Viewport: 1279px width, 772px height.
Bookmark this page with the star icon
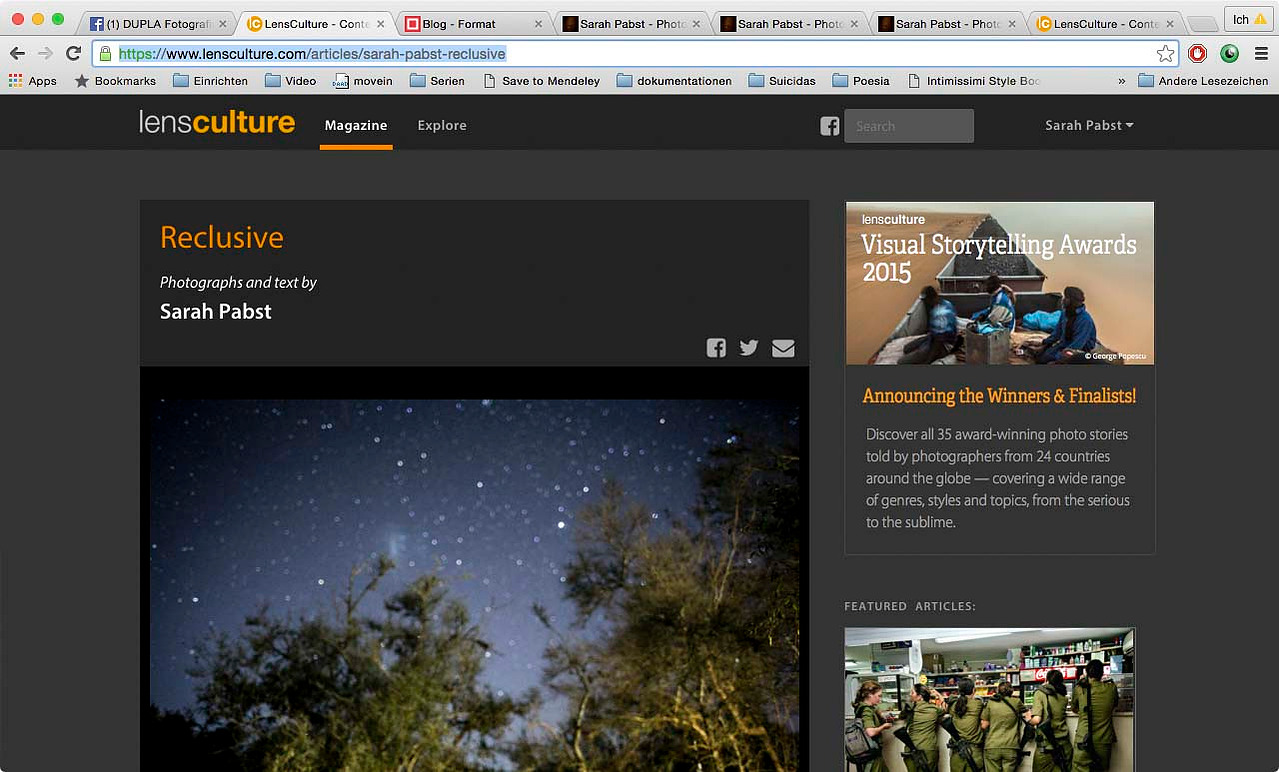1165,54
